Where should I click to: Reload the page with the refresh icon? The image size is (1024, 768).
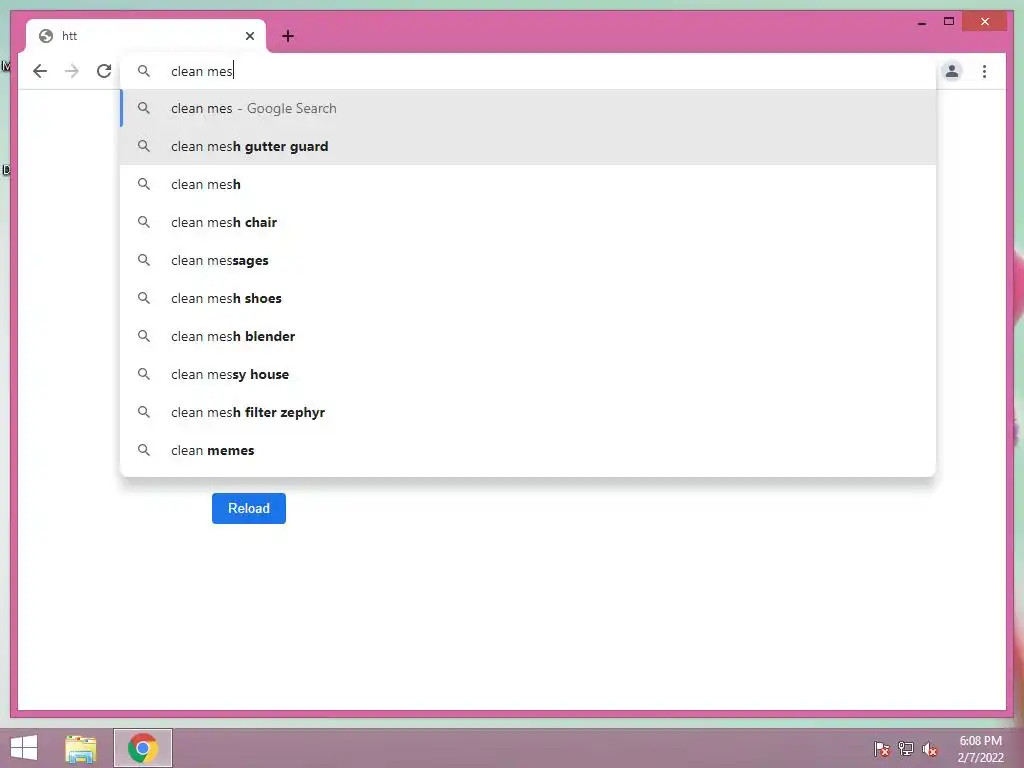[104, 71]
